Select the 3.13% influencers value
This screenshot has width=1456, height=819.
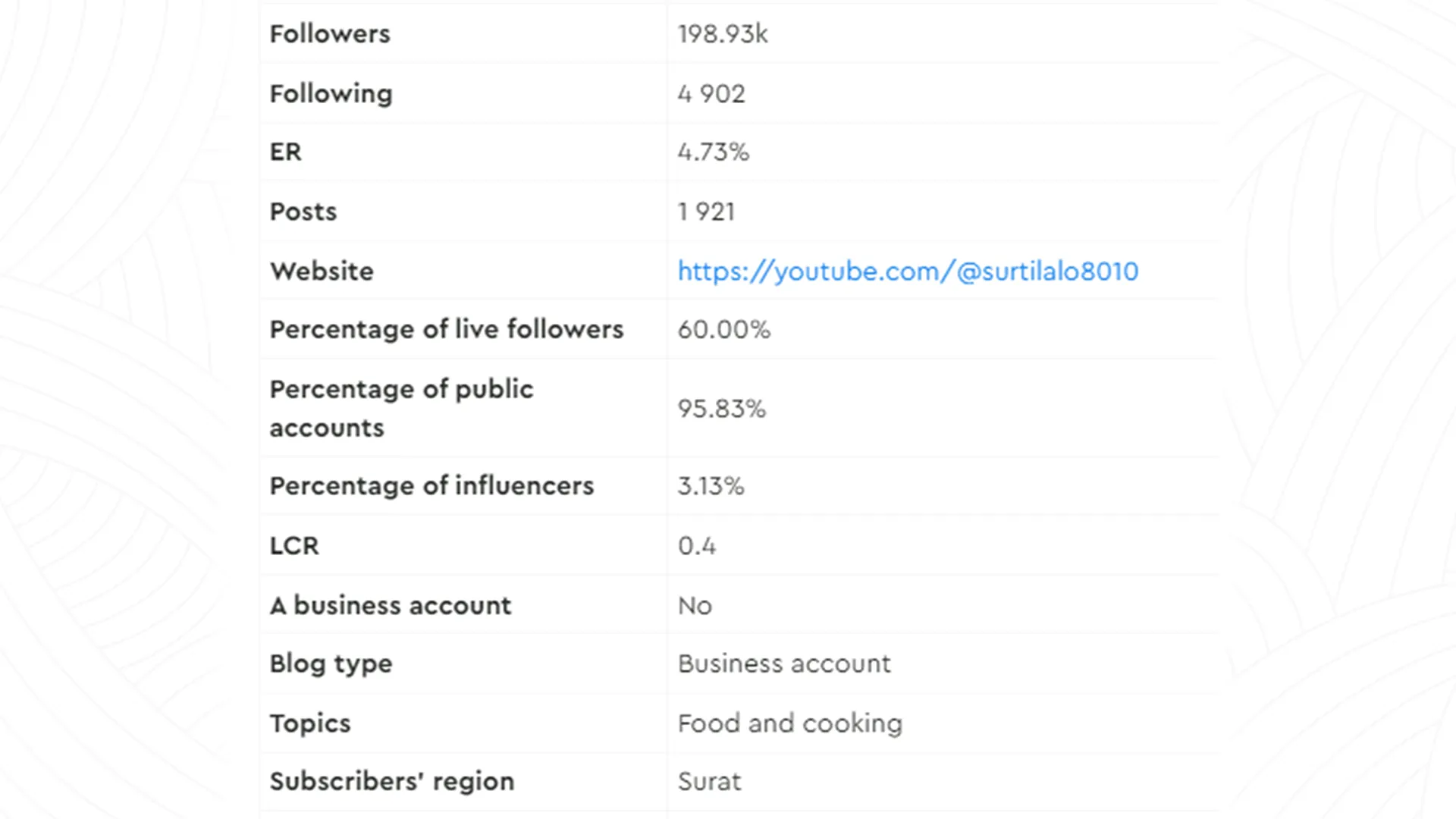click(711, 486)
